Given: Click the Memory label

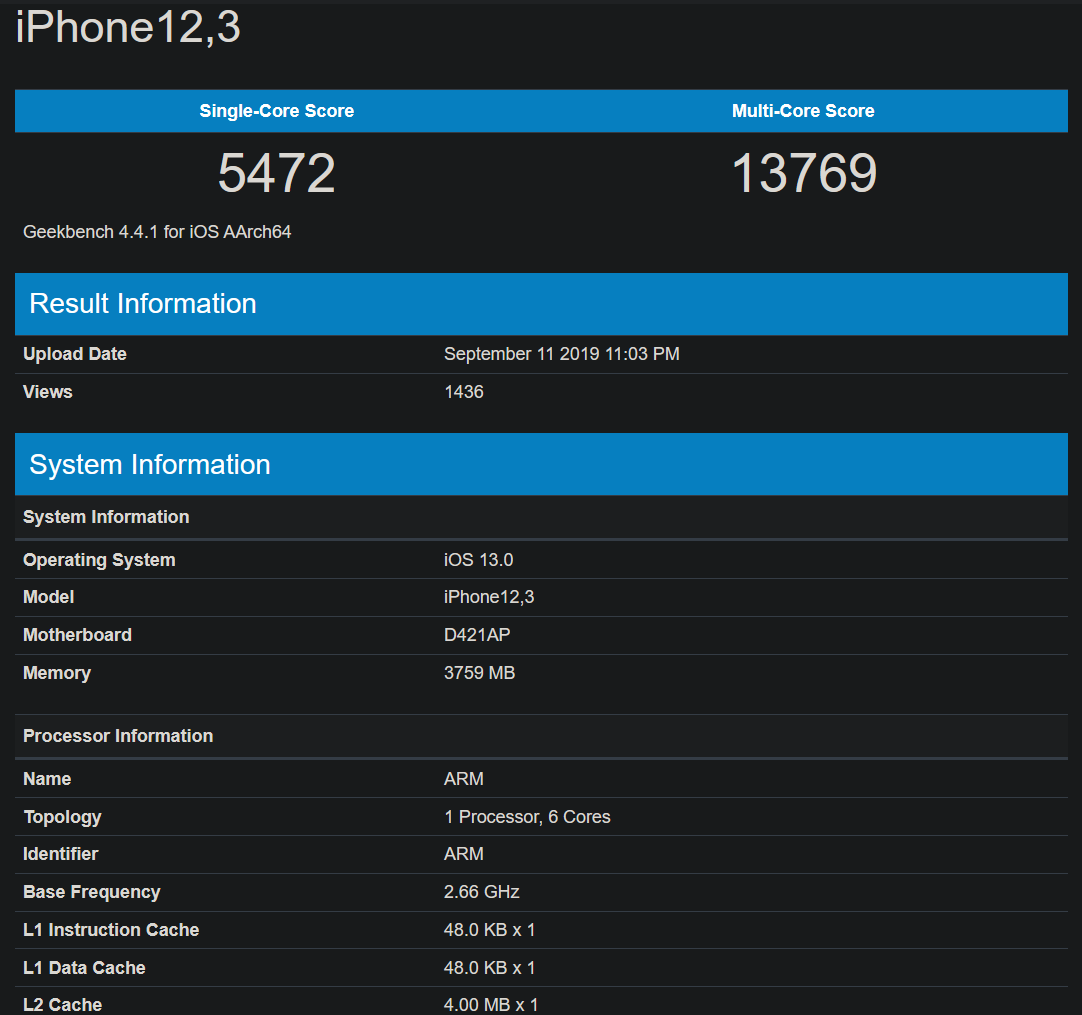Looking at the screenshot, I should click(57, 673).
